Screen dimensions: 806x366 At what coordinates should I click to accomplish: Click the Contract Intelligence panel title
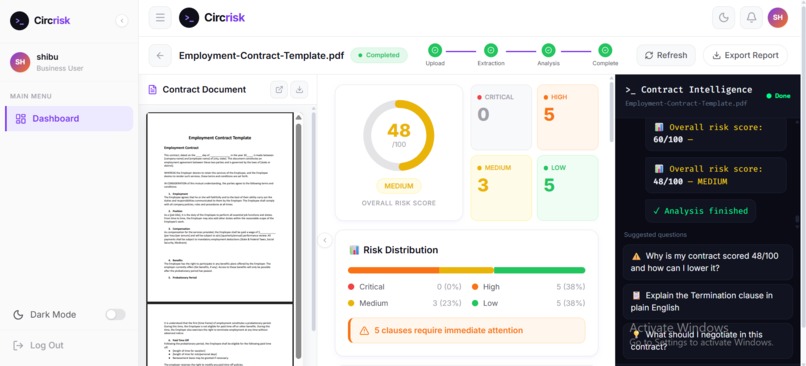(689, 90)
